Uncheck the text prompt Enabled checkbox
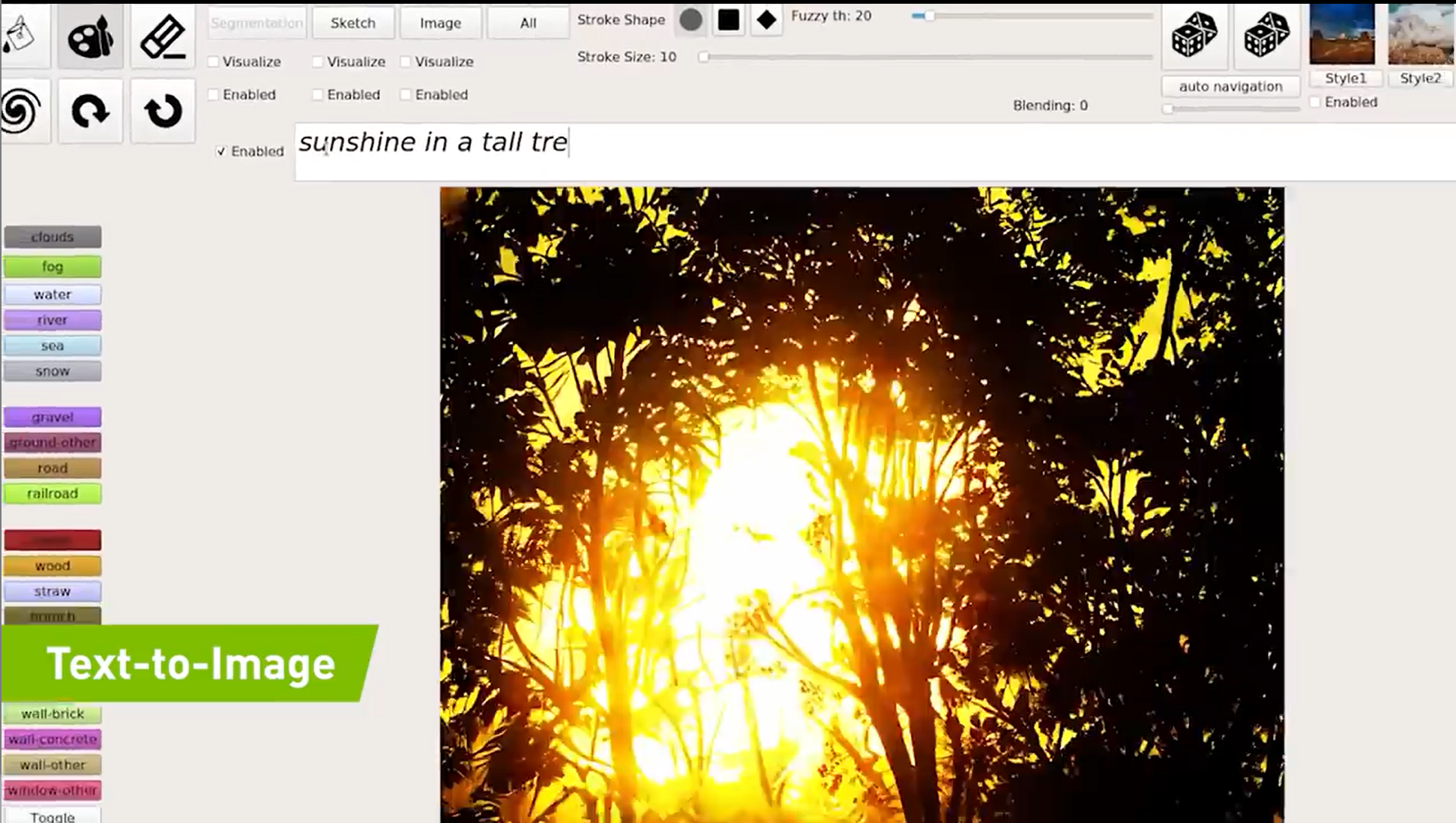Image resolution: width=1456 pixels, height=823 pixels. [x=221, y=151]
